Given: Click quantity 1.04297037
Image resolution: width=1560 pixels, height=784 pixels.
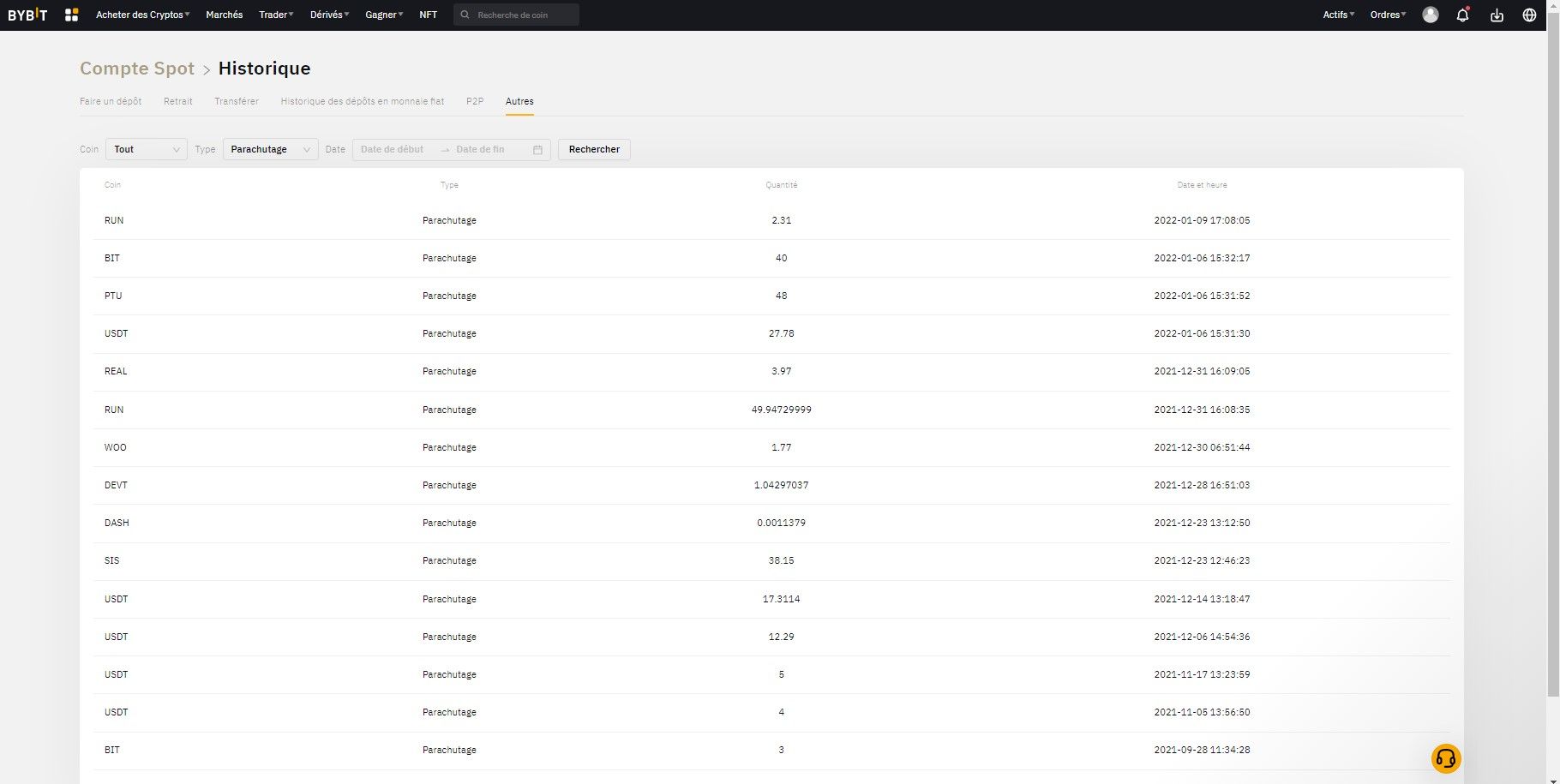Looking at the screenshot, I should tap(782, 485).
